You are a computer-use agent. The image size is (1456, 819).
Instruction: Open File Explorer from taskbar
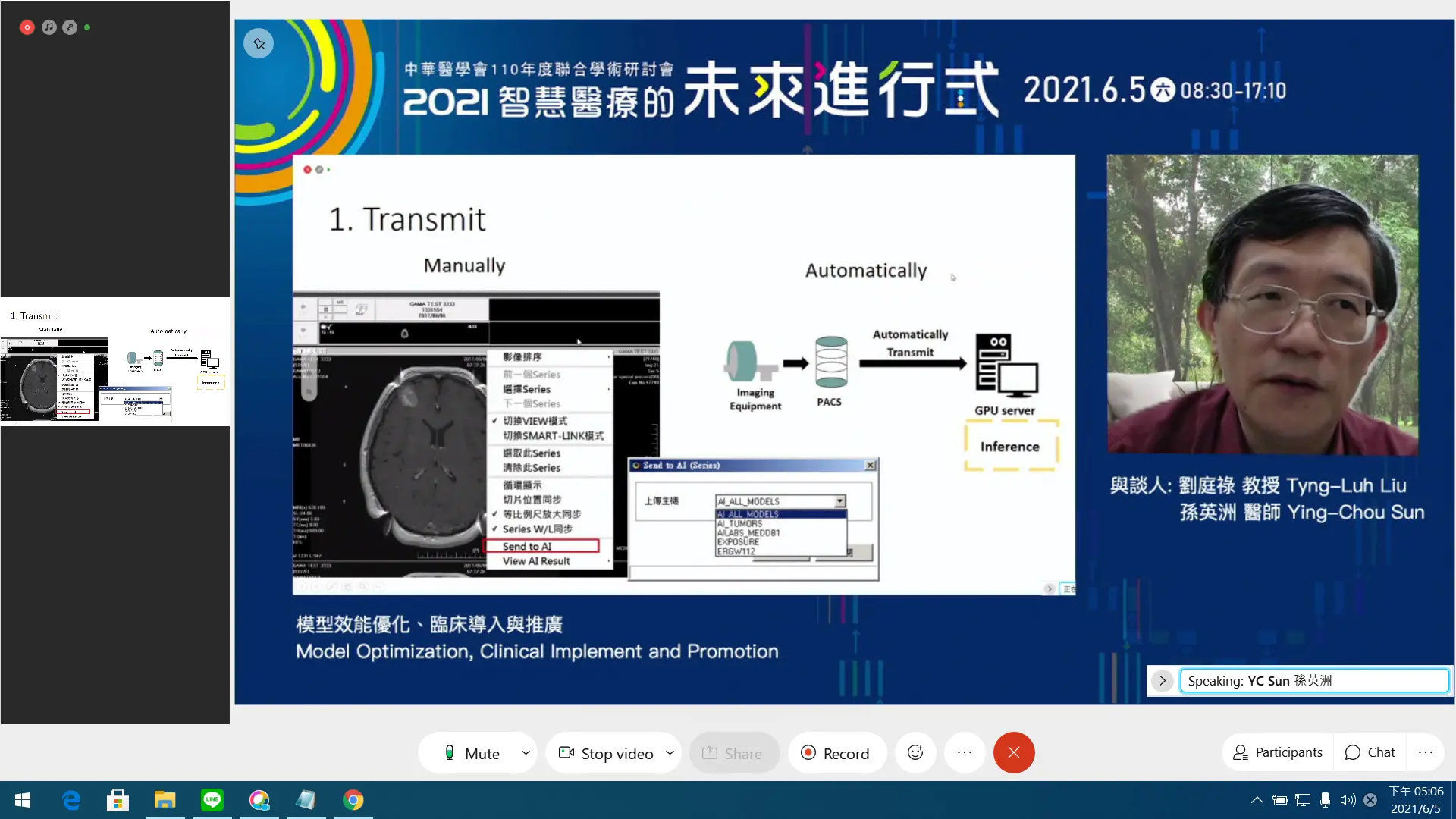tap(165, 800)
